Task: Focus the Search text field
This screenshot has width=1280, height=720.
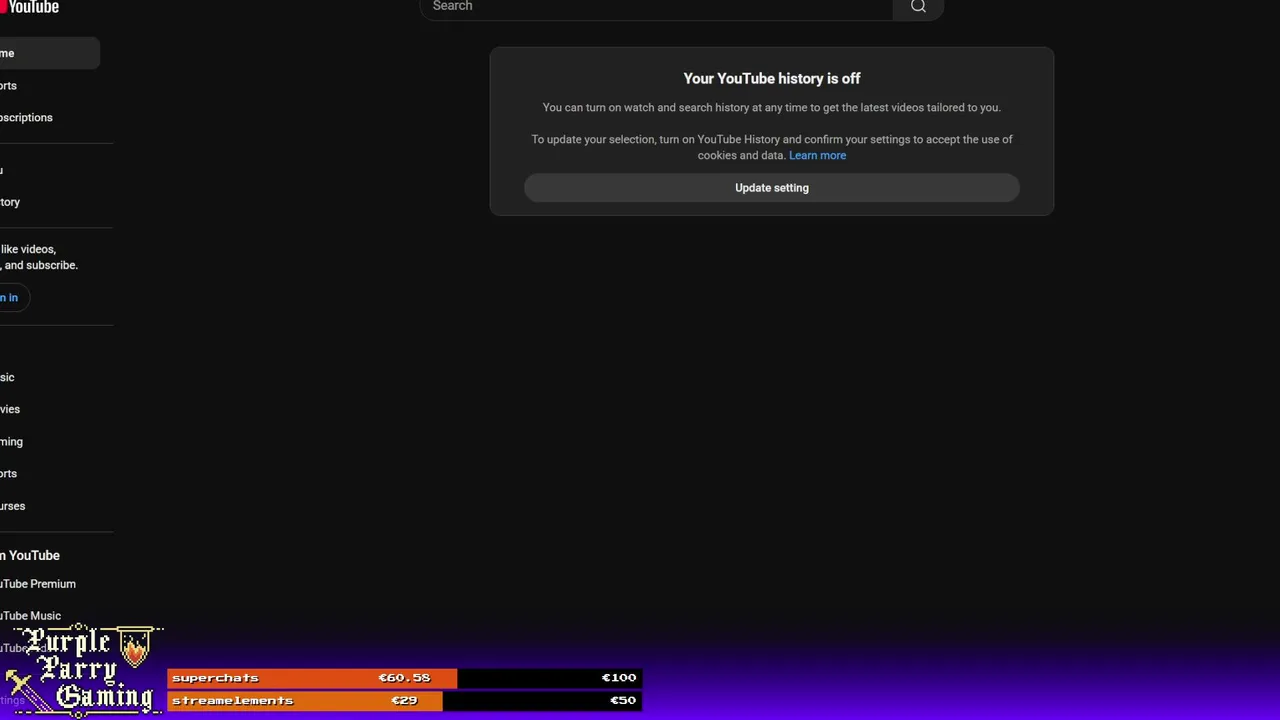Action: pos(656,7)
